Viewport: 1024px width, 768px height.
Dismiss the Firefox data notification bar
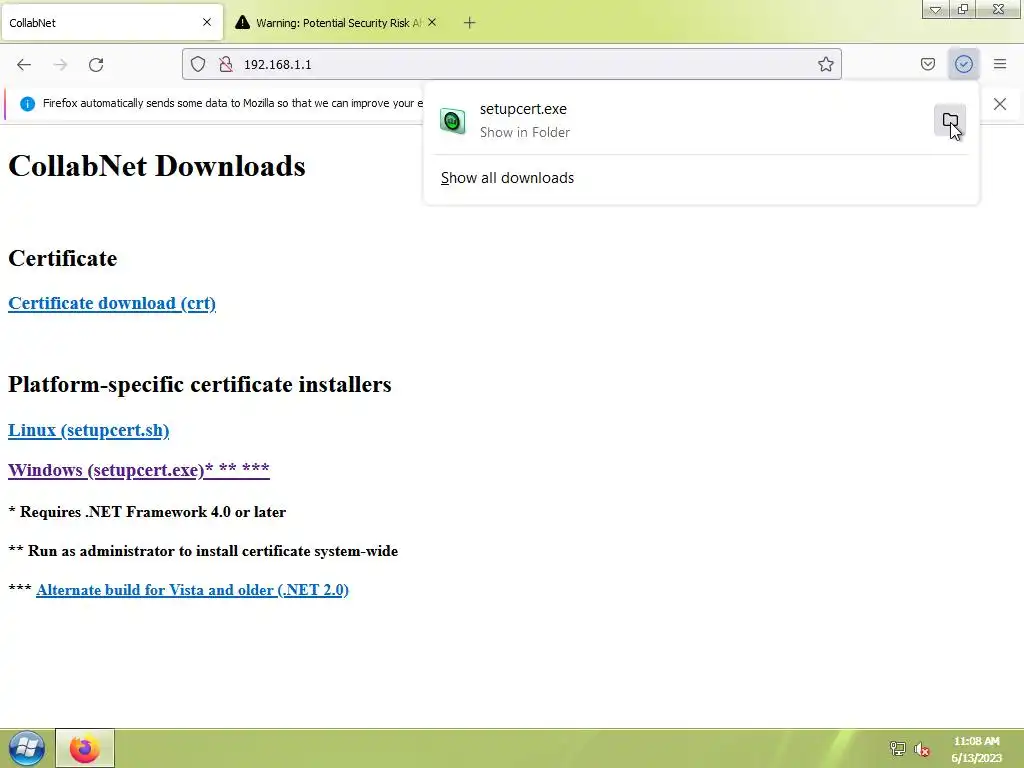click(x=1000, y=104)
